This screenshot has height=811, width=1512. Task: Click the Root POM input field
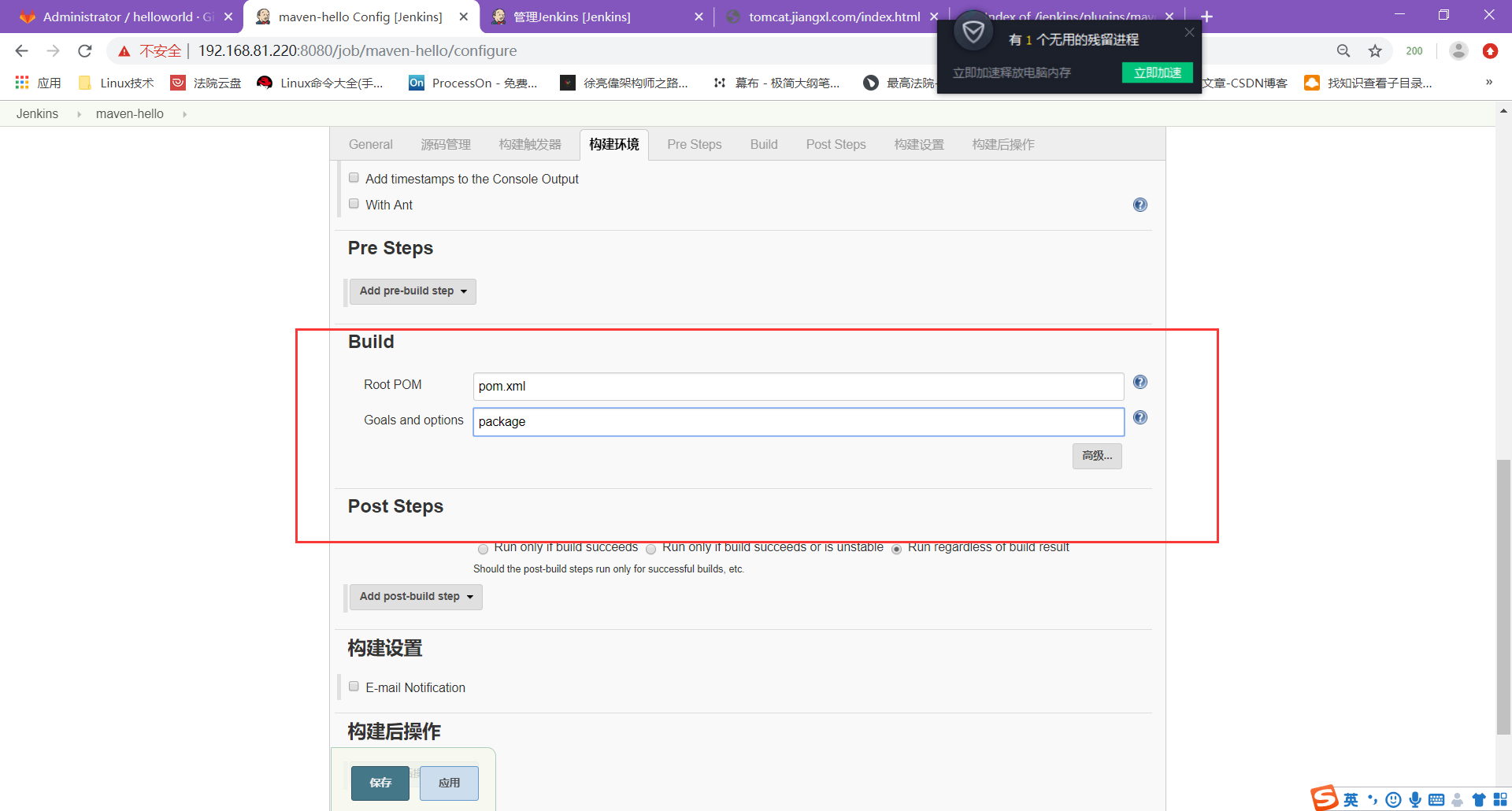click(799, 387)
